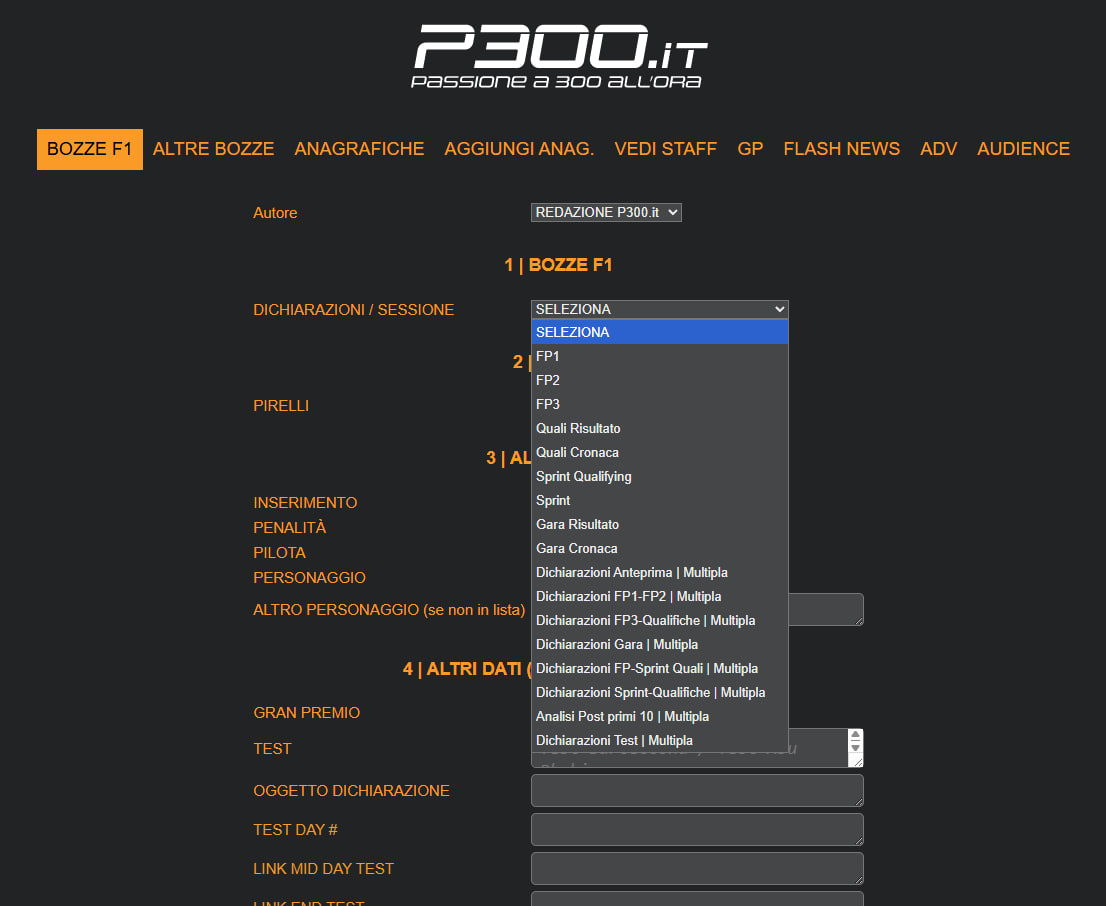
Task: Select FP1 from the session list
Action: [548, 356]
